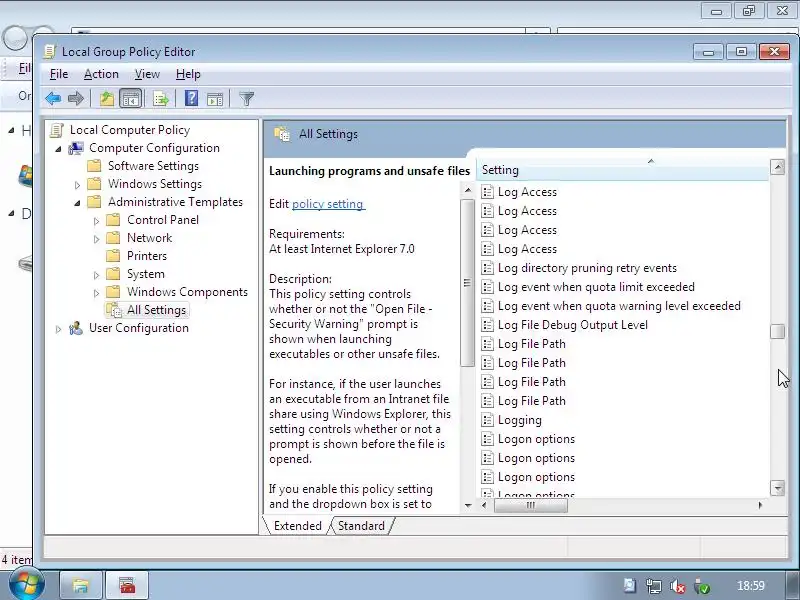Select the Windows Components tree item
800x600 pixels.
click(x=187, y=292)
